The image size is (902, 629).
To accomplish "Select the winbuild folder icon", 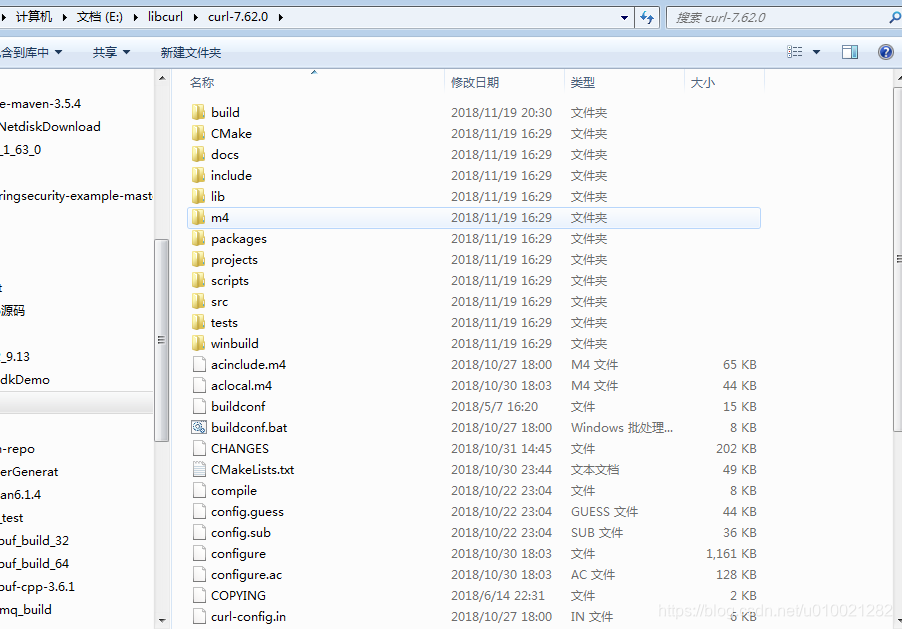I will 198,344.
